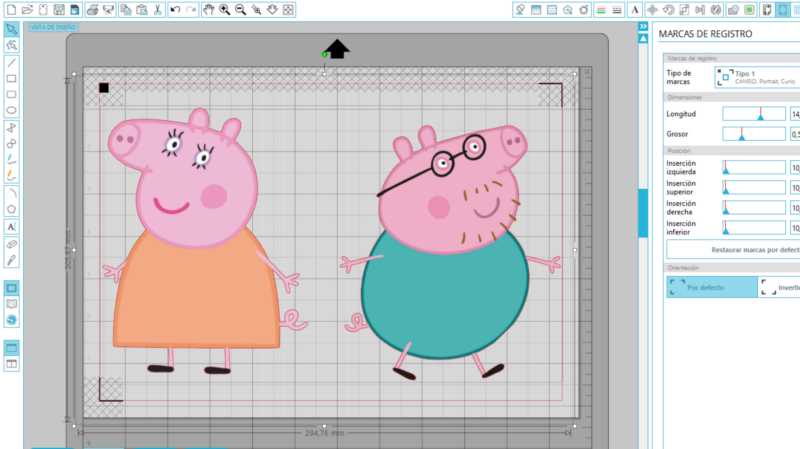Zoom in with magnifier plus

point(224,10)
